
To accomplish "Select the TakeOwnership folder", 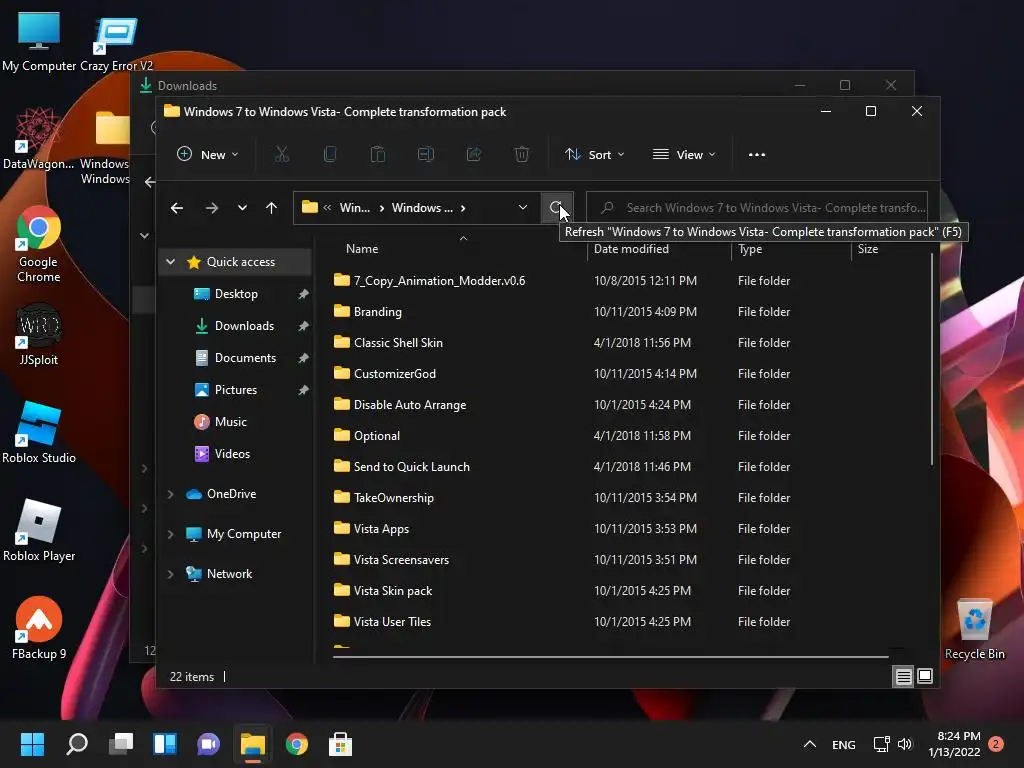I will 393,498.
